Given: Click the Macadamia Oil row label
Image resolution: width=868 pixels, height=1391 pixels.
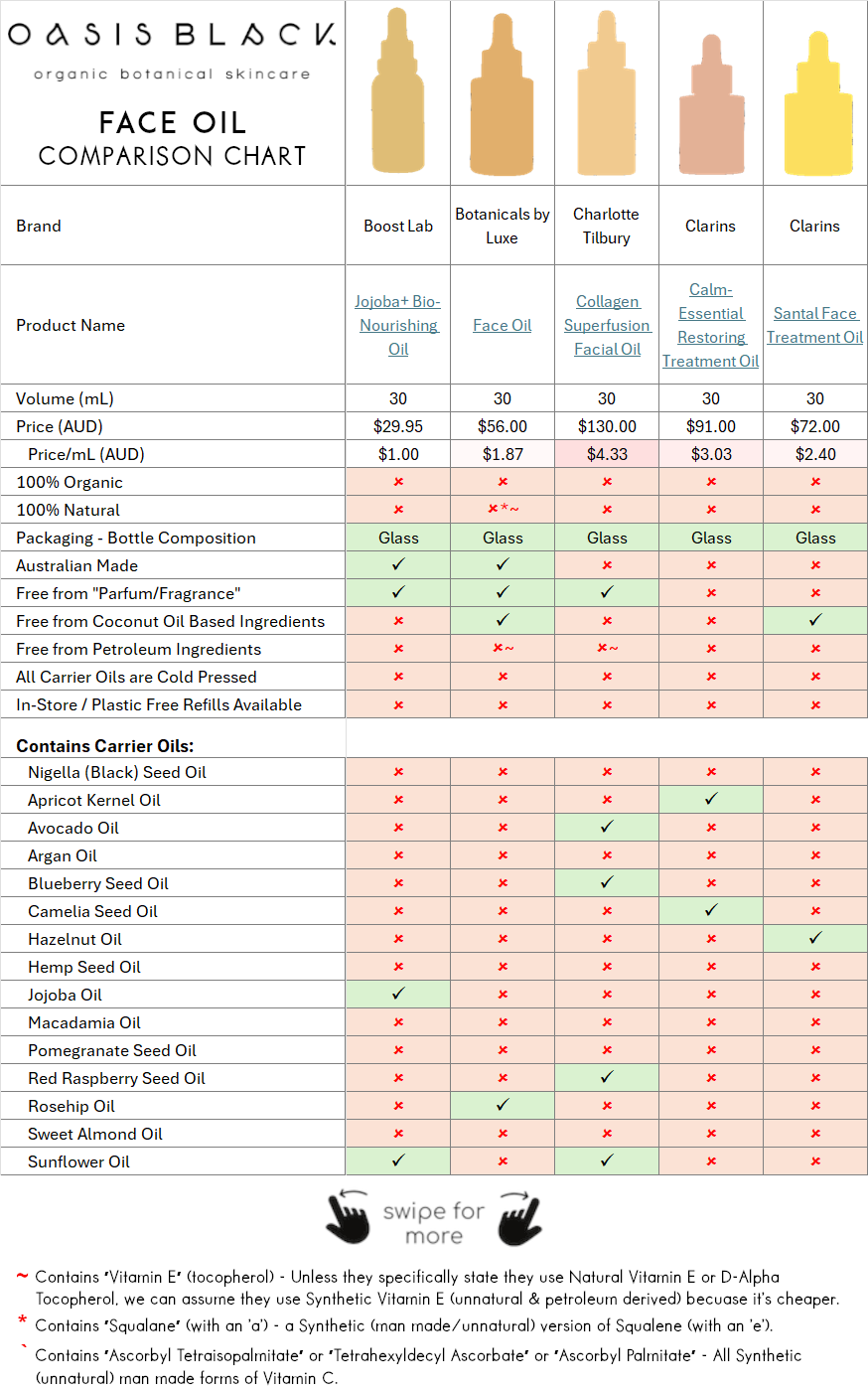Looking at the screenshot, I should tap(84, 1022).
